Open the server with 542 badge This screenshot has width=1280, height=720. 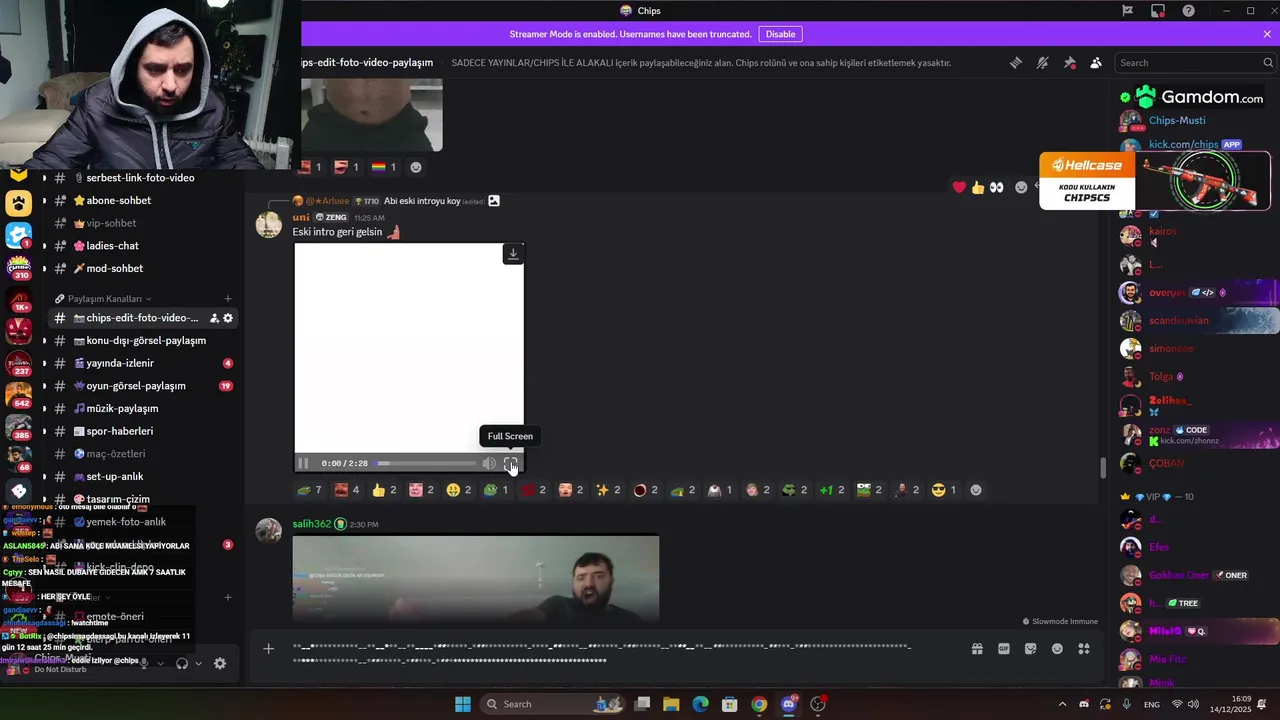click(x=18, y=395)
